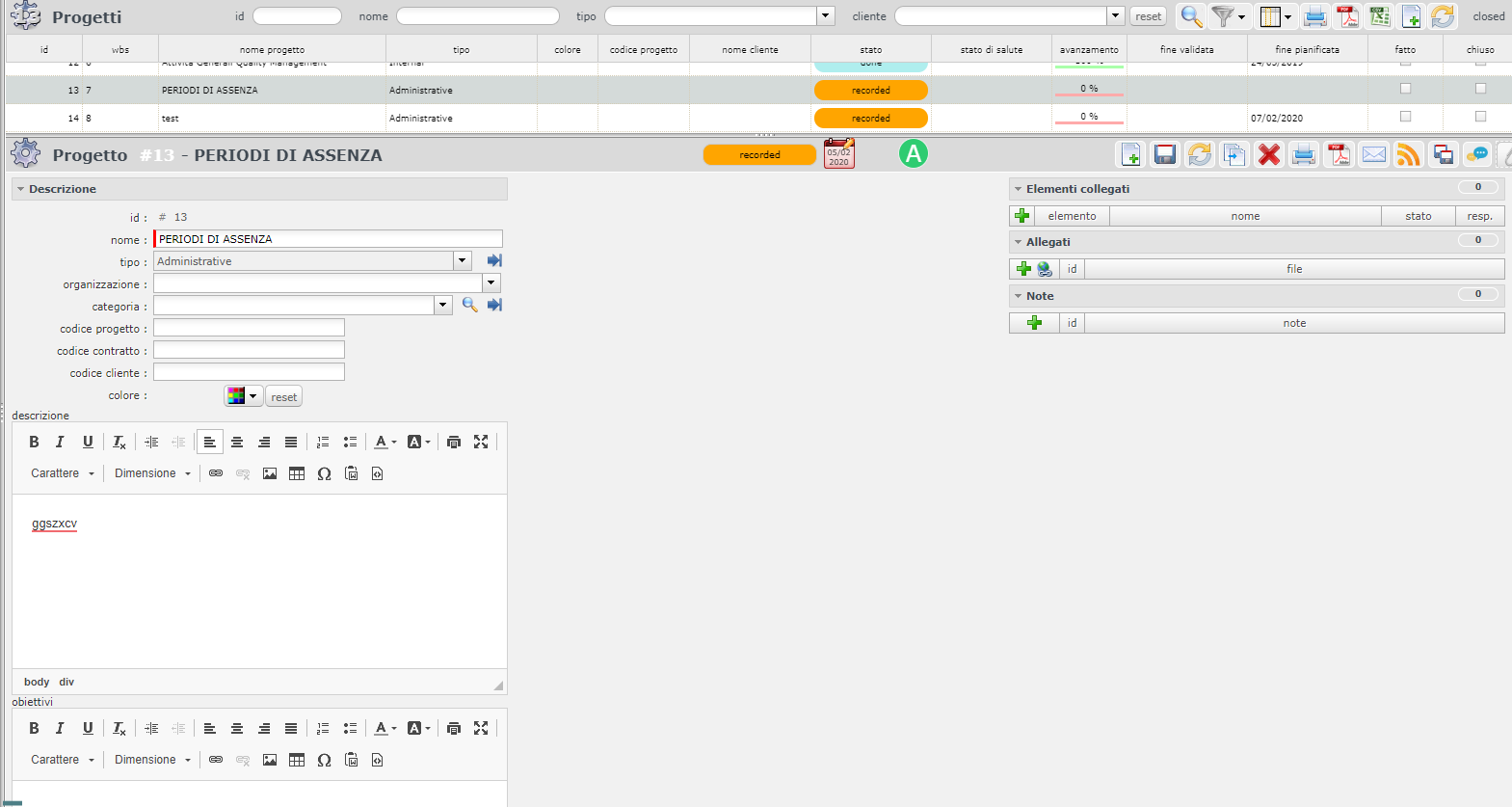Image resolution: width=1512 pixels, height=807 pixels.
Task: Click into the codice progetto text field
Action: coord(249,328)
